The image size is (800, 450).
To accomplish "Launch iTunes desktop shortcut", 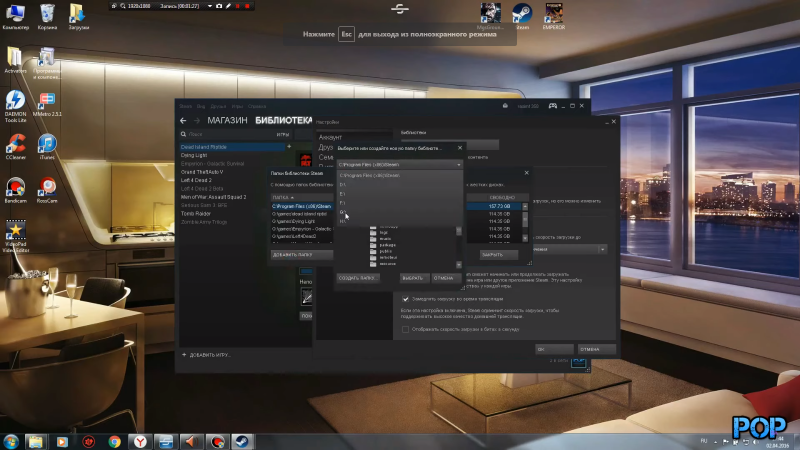I will coord(47,147).
